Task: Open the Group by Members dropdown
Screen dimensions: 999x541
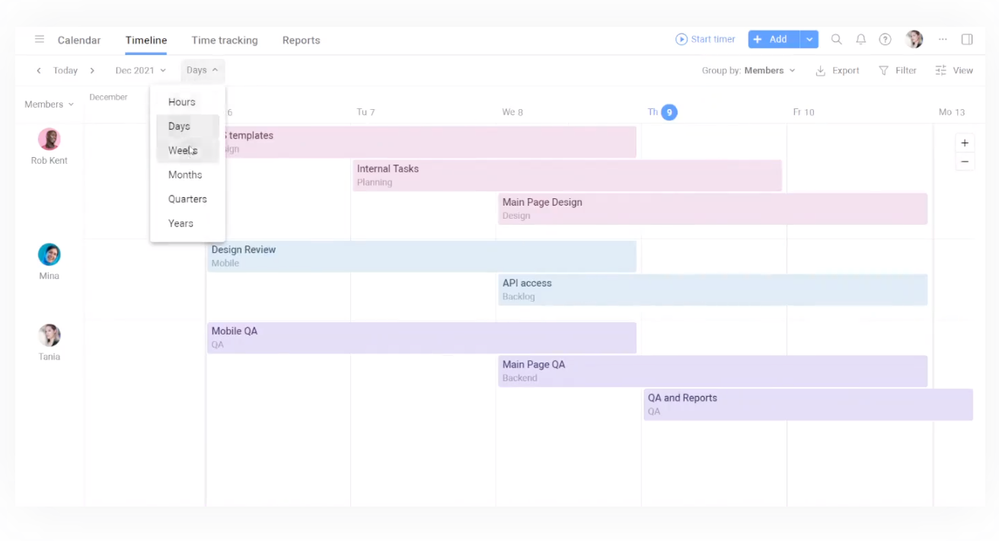Action: 748,71
